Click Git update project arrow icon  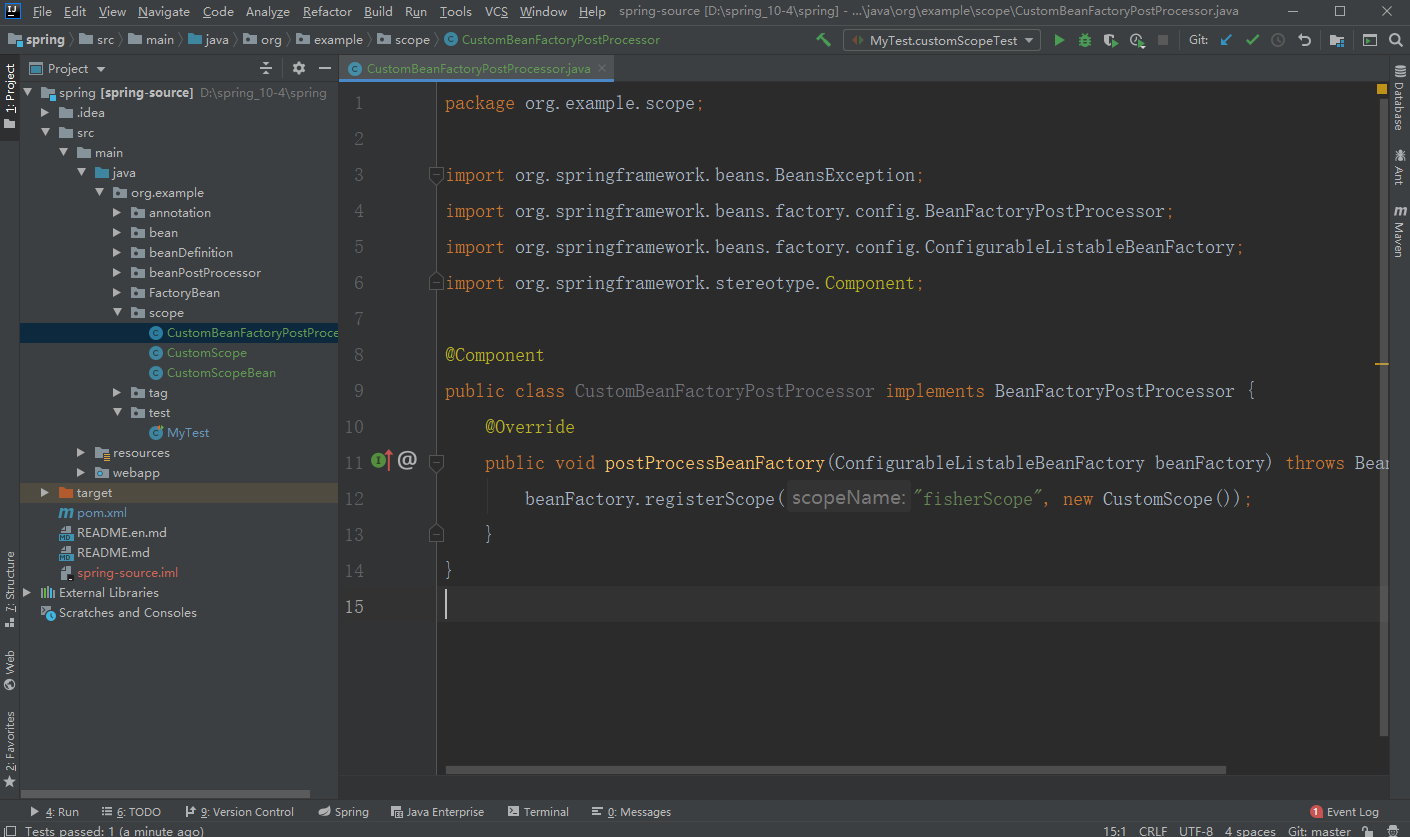[x=1226, y=41]
